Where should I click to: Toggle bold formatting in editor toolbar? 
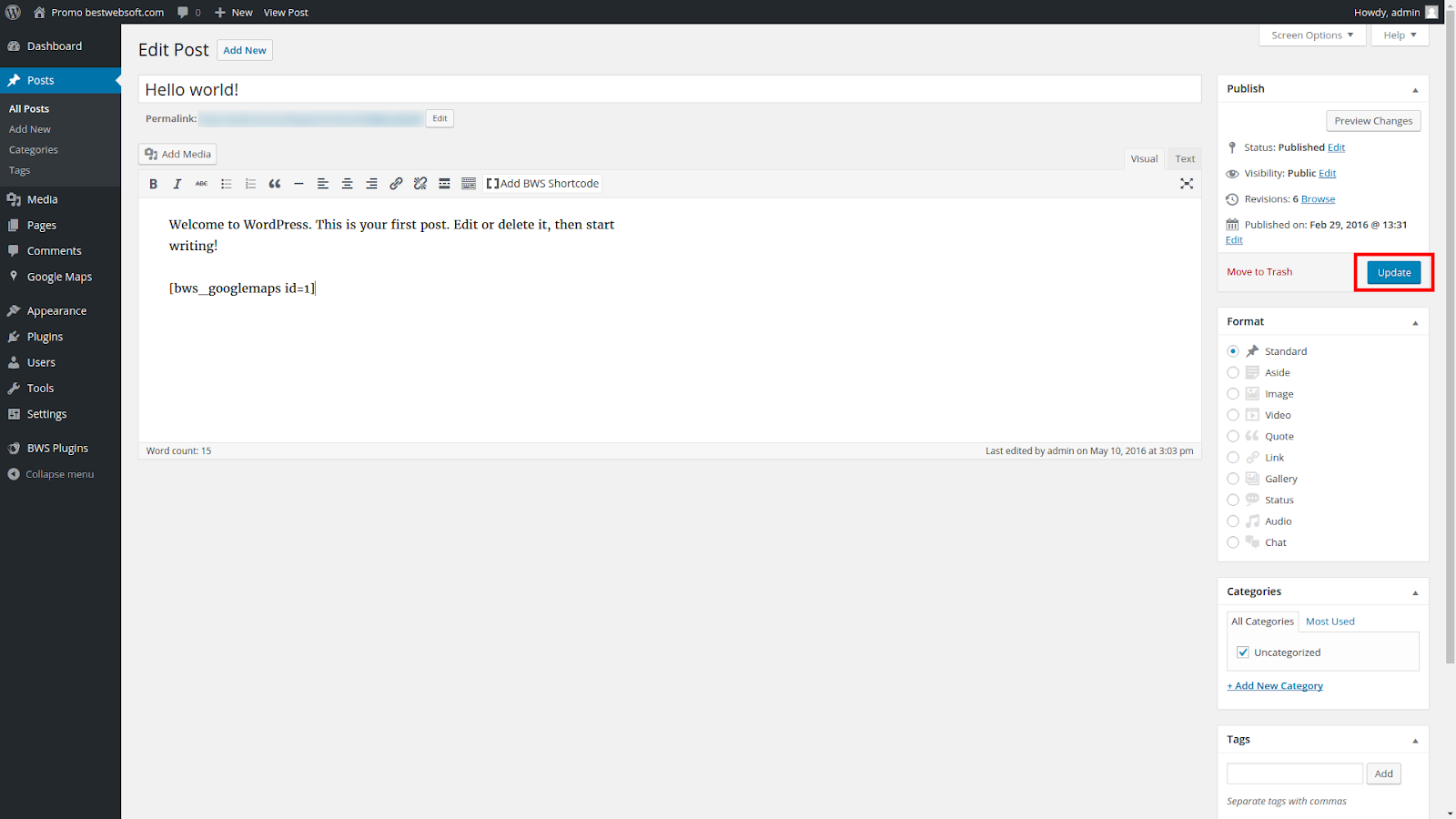pyautogui.click(x=153, y=184)
